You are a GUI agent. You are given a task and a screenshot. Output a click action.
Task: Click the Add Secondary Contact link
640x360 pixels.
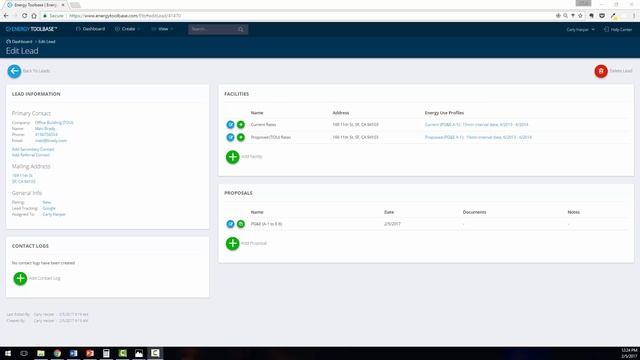click(x=33, y=149)
